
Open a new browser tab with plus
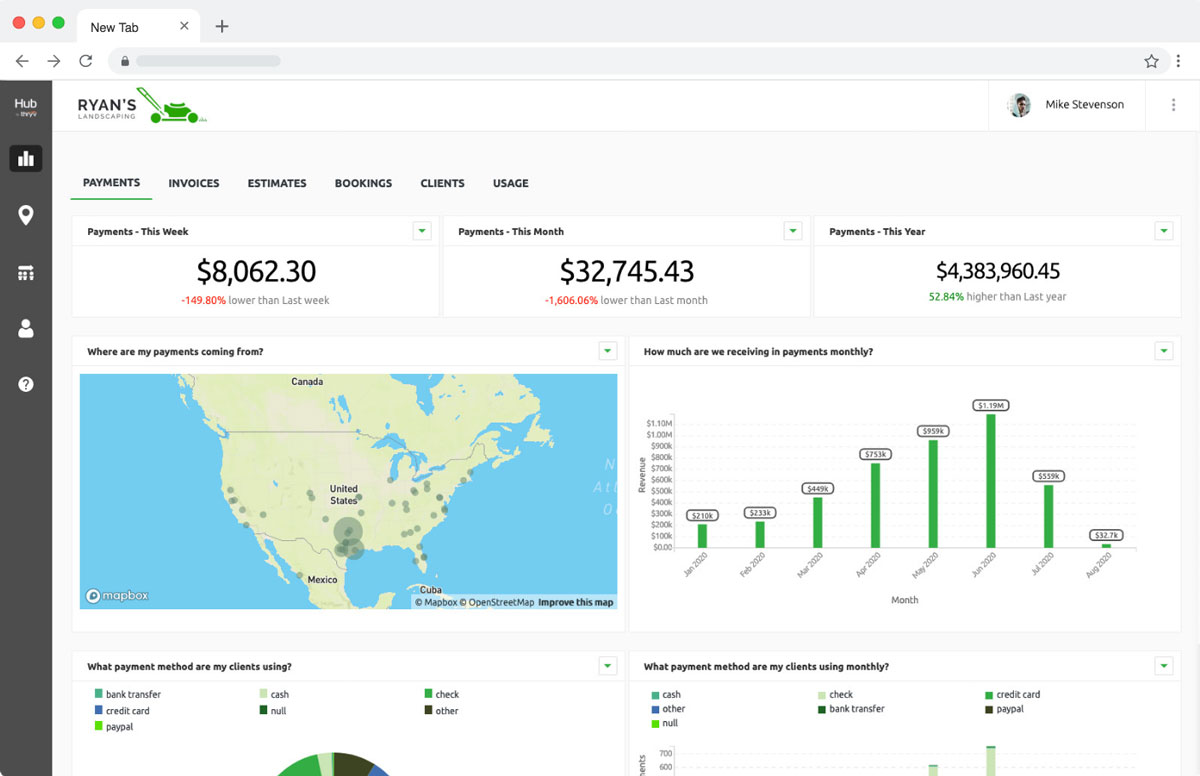pyautogui.click(x=222, y=26)
